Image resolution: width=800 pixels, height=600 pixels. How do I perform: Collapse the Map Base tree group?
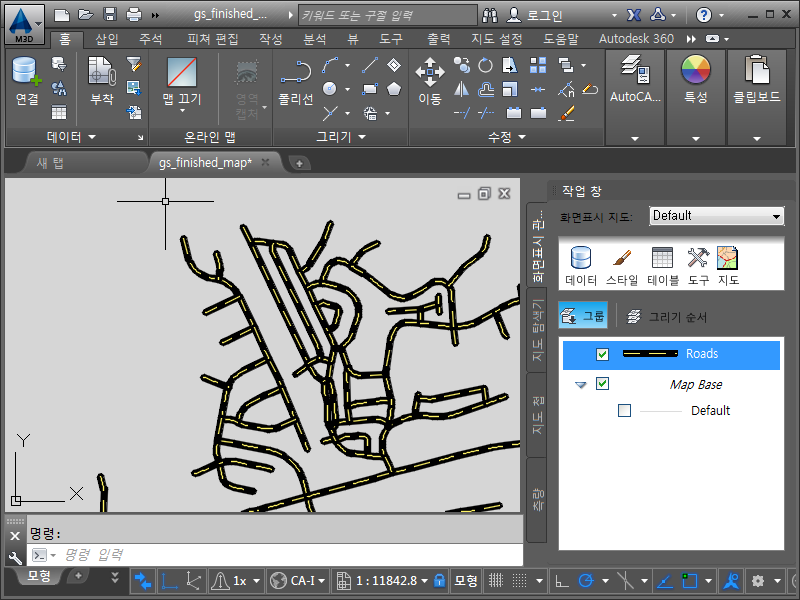580,385
